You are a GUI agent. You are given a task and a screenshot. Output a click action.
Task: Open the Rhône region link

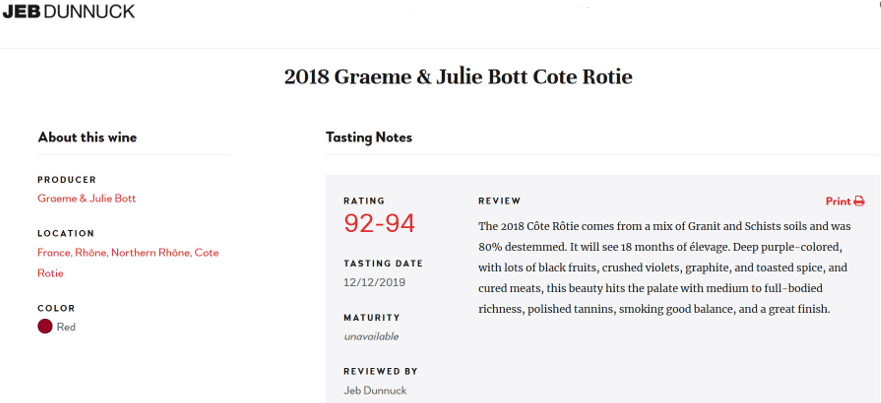pyautogui.click(x=90, y=253)
